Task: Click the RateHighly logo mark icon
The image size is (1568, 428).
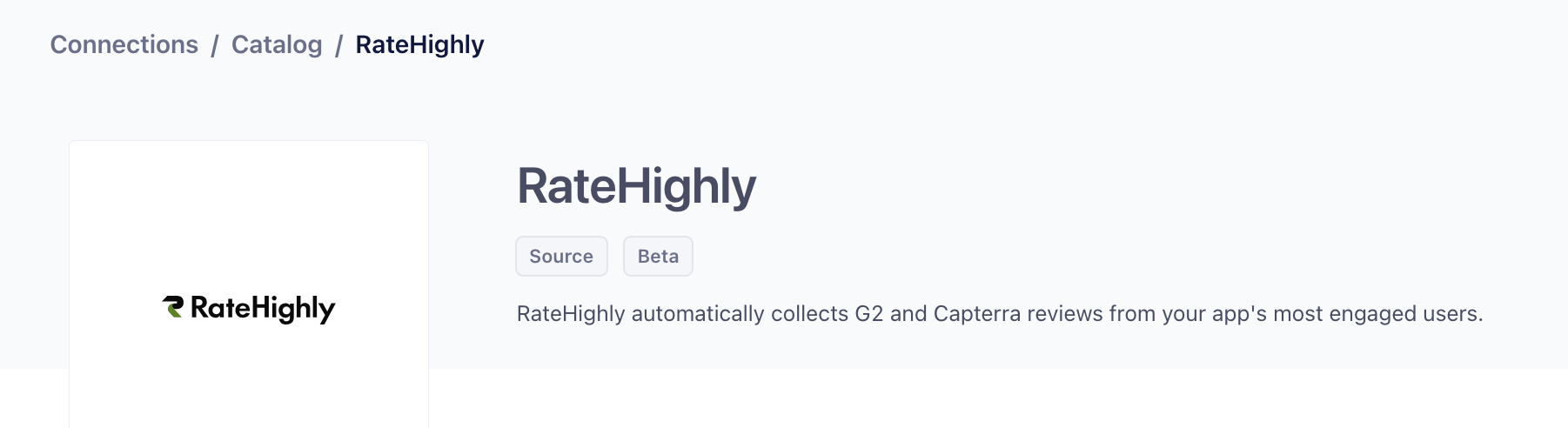Action: tap(173, 307)
